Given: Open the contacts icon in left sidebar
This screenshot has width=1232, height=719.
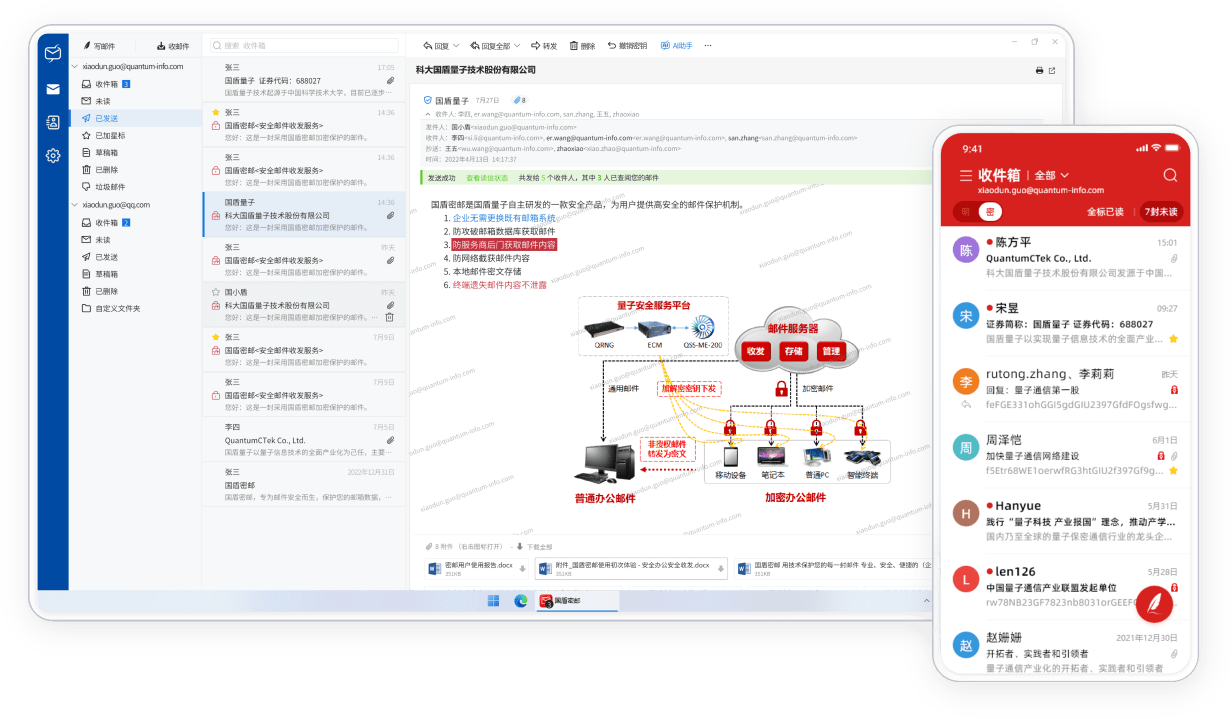Looking at the screenshot, I should (x=53, y=122).
